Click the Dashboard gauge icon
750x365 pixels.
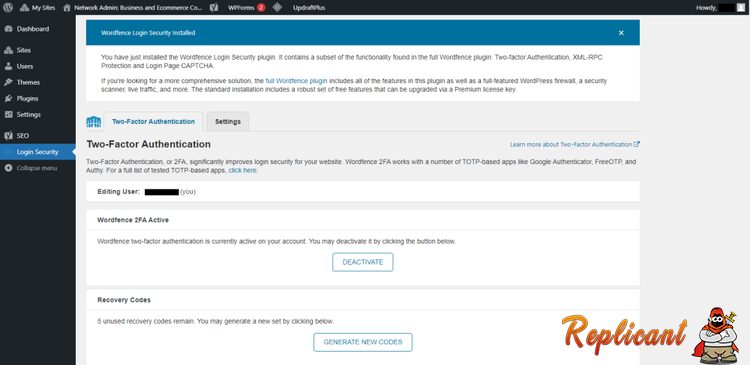pyautogui.click(x=8, y=29)
